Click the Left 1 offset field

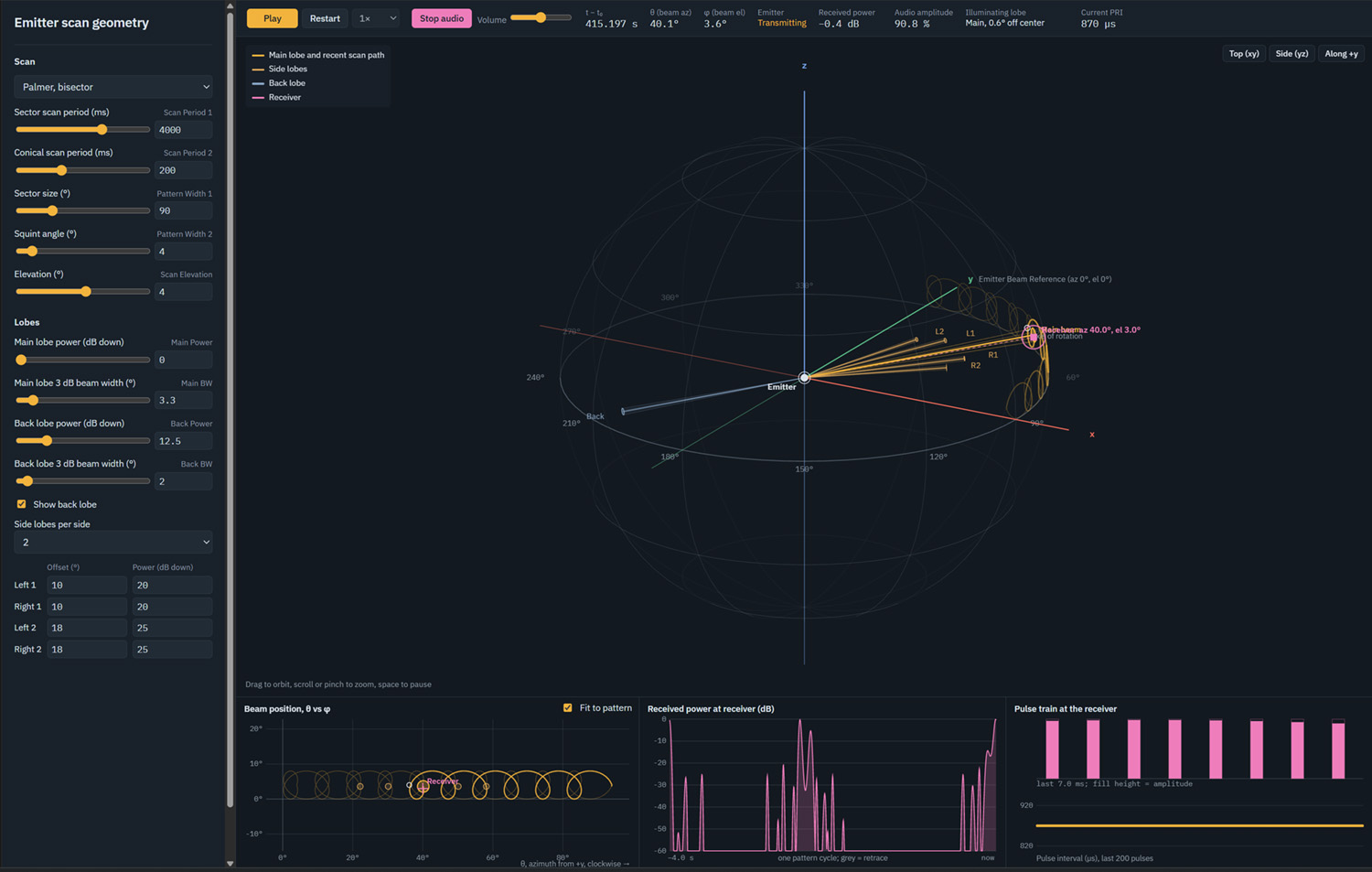click(87, 585)
